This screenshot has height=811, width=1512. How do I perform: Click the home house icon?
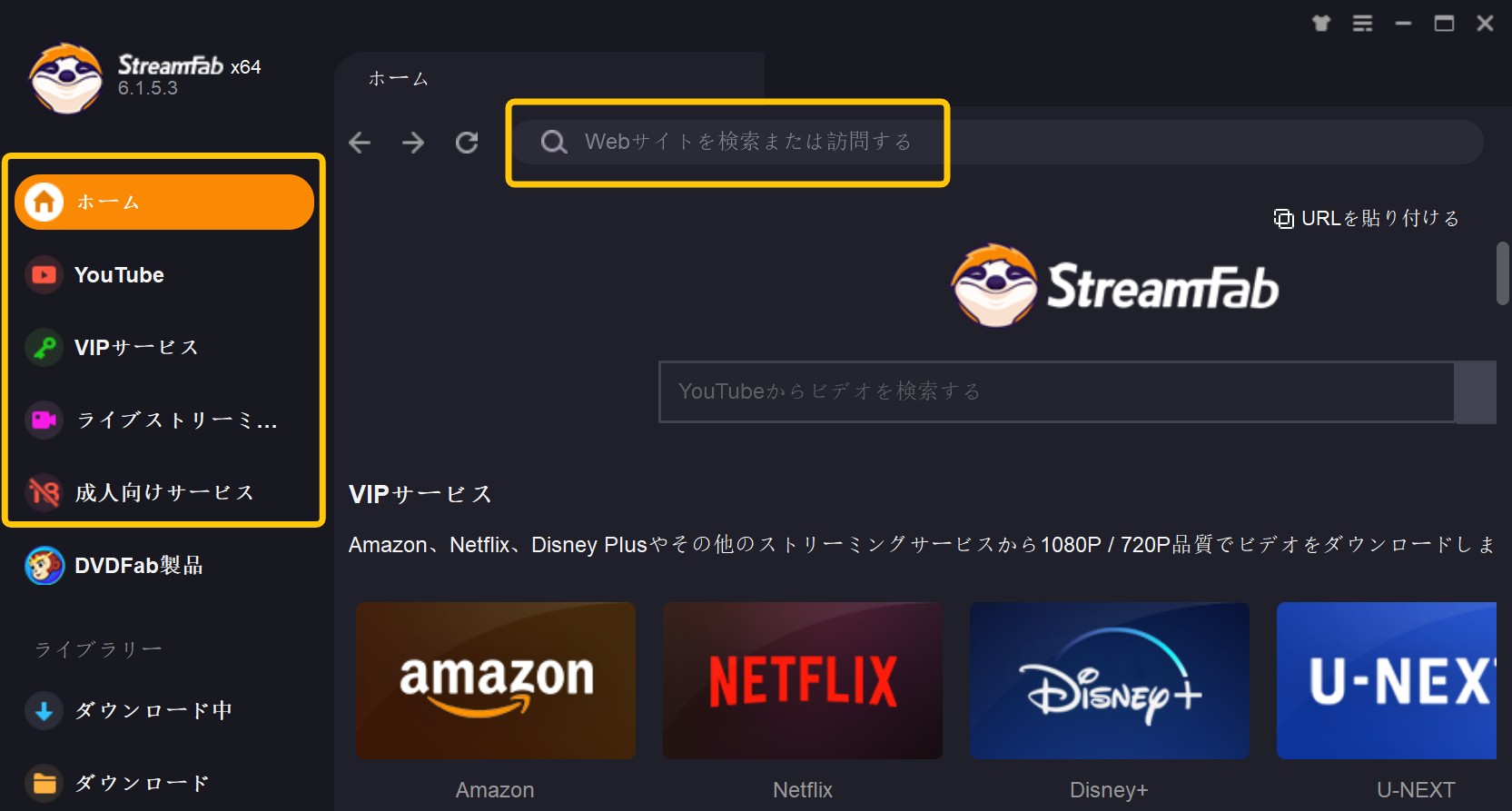(x=44, y=202)
